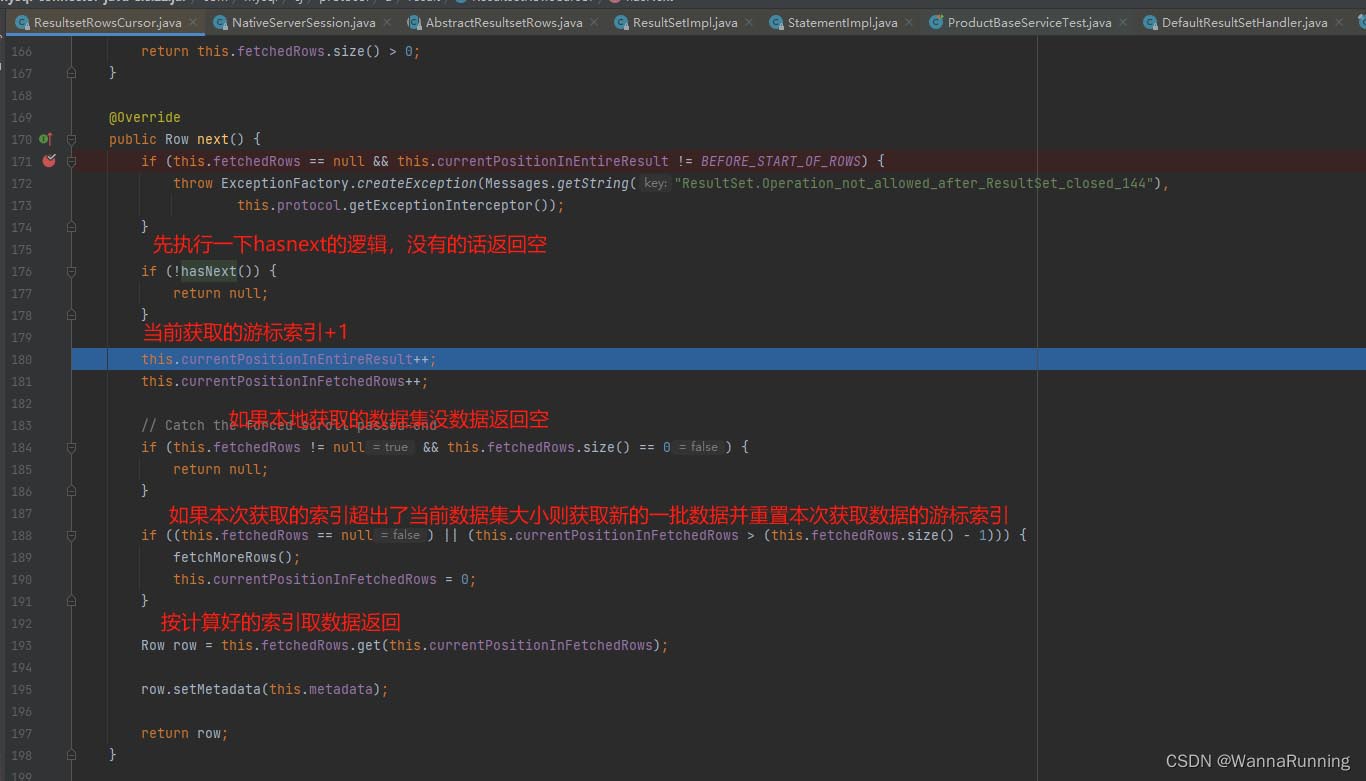Collapse the if block at line 171
Viewport: 1366px width, 781px height.
click(x=71, y=161)
